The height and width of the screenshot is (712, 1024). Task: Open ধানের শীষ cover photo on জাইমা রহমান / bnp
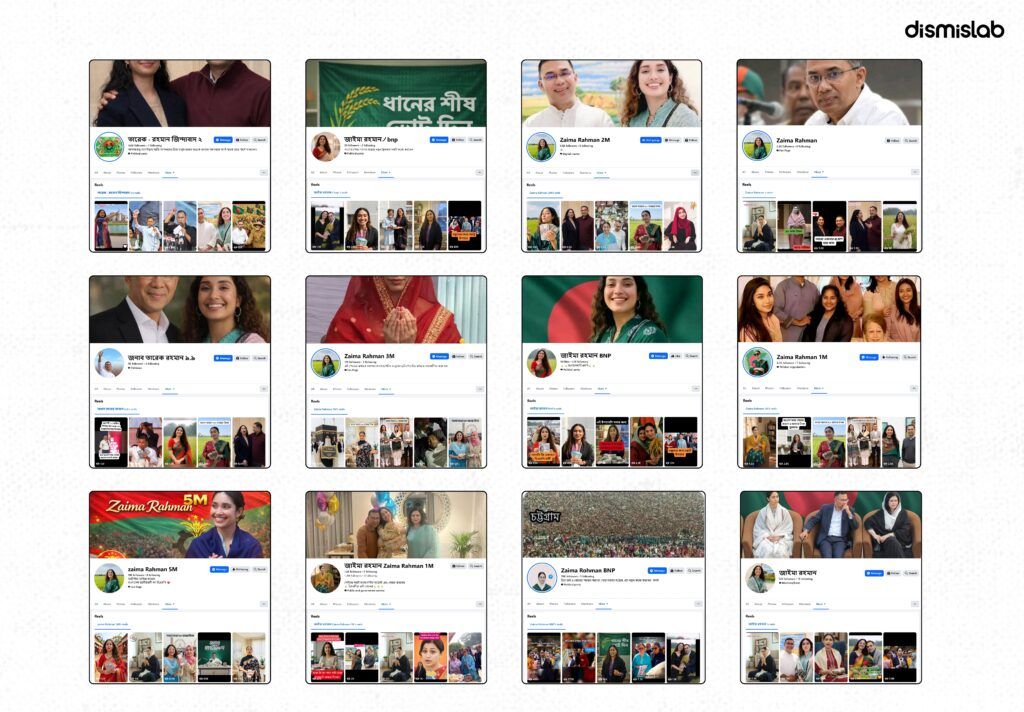click(x=396, y=93)
